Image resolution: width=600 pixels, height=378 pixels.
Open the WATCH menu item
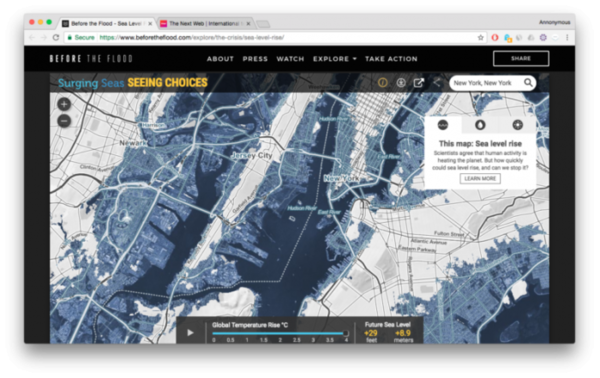290,59
